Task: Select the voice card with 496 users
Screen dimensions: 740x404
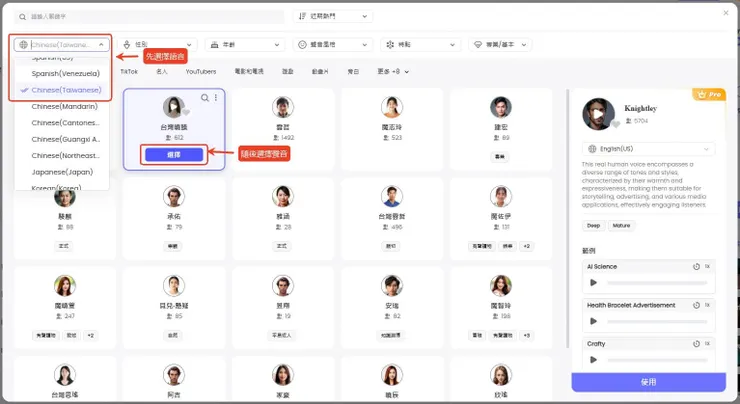Action: point(392,219)
